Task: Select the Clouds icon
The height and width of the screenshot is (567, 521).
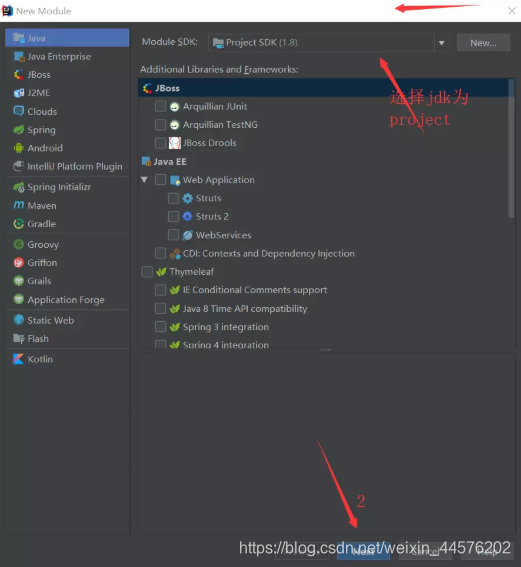Action: 18,111
